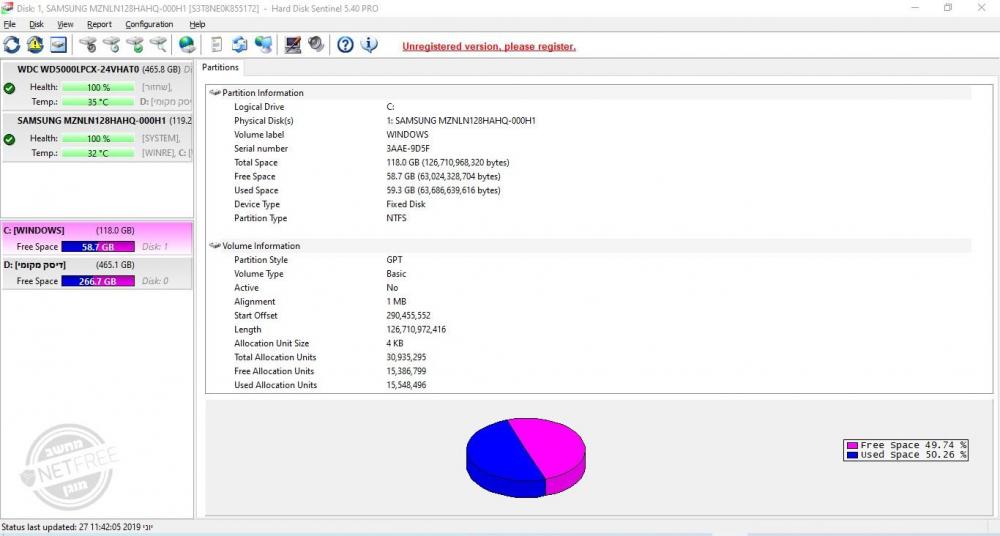Click the Alignment value 1 MB
The width and height of the screenshot is (1000, 536).
(396, 302)
